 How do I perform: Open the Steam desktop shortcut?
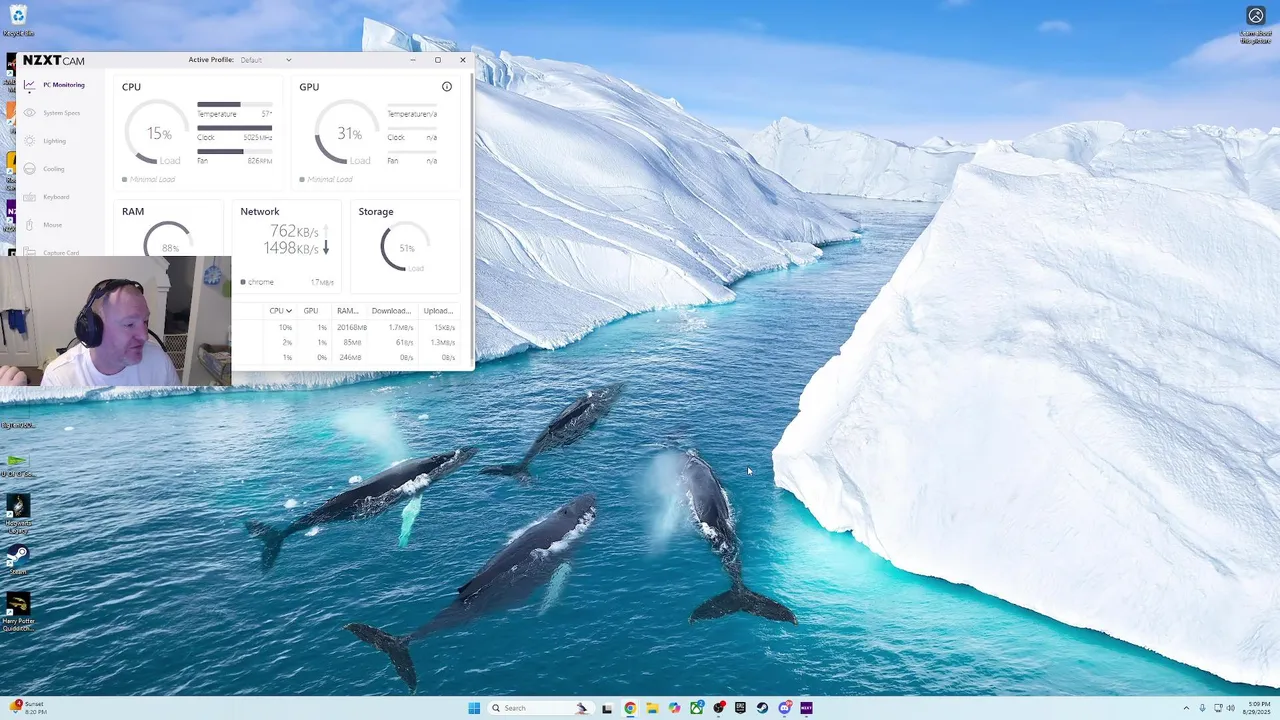pos(18,558)
